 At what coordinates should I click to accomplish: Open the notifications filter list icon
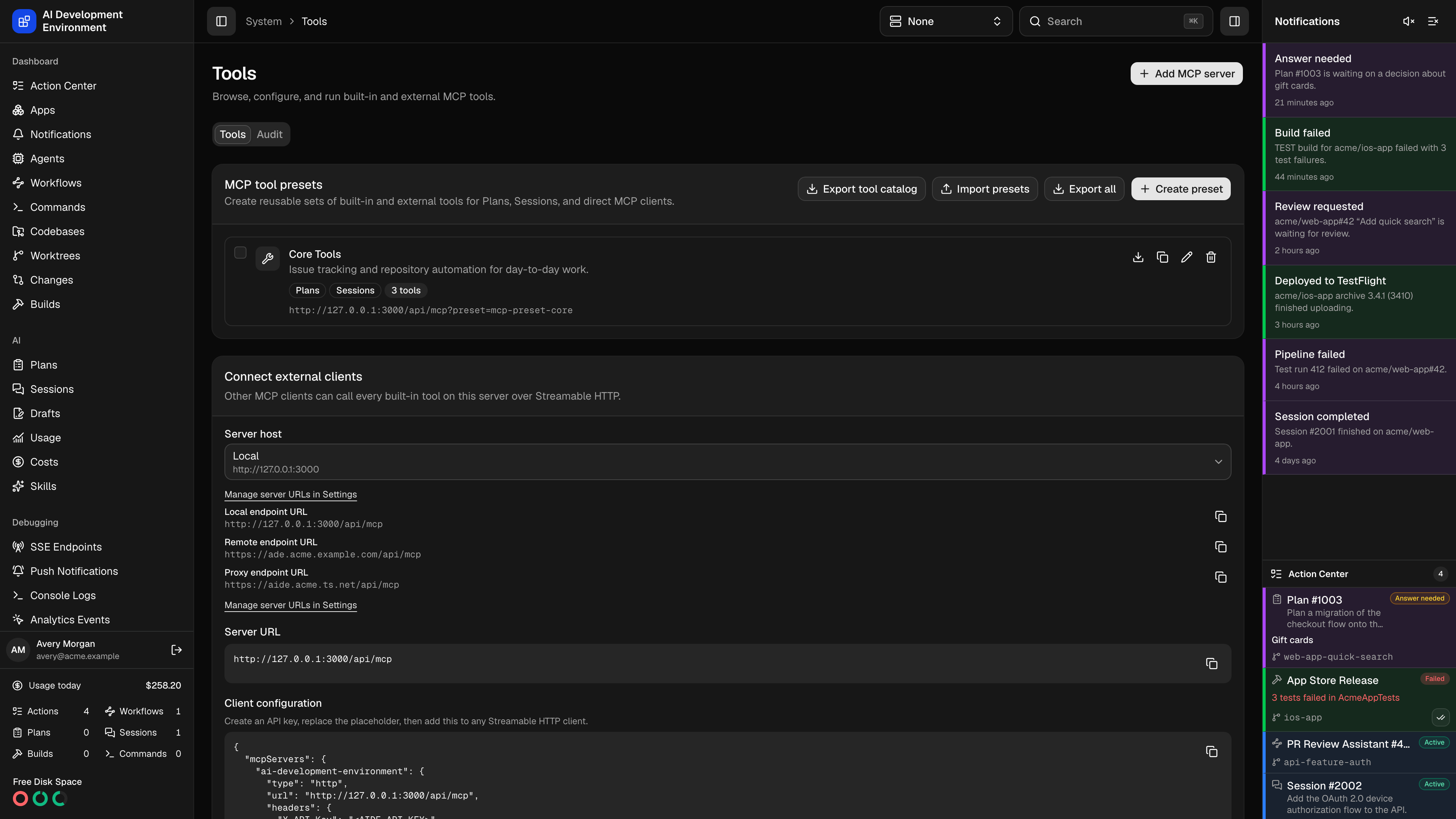coord(1433,22)
